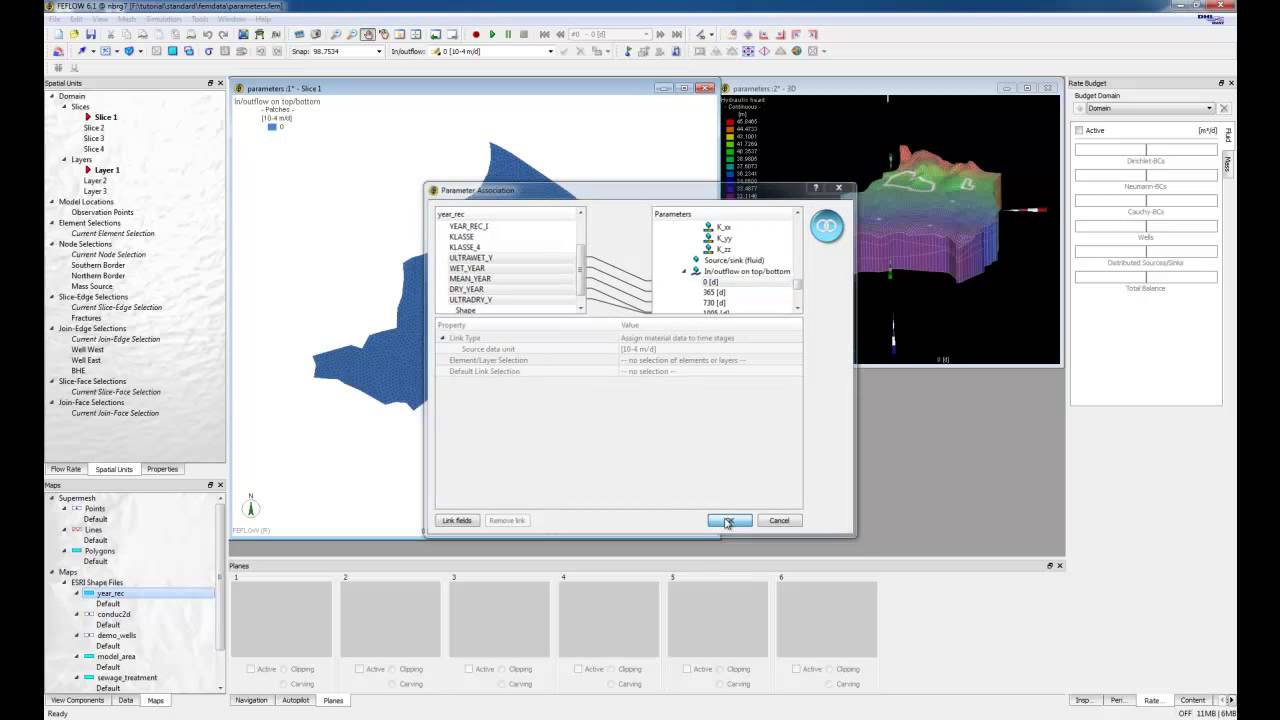
Task: Pause the simulation
Action: (x=508, y=34)
